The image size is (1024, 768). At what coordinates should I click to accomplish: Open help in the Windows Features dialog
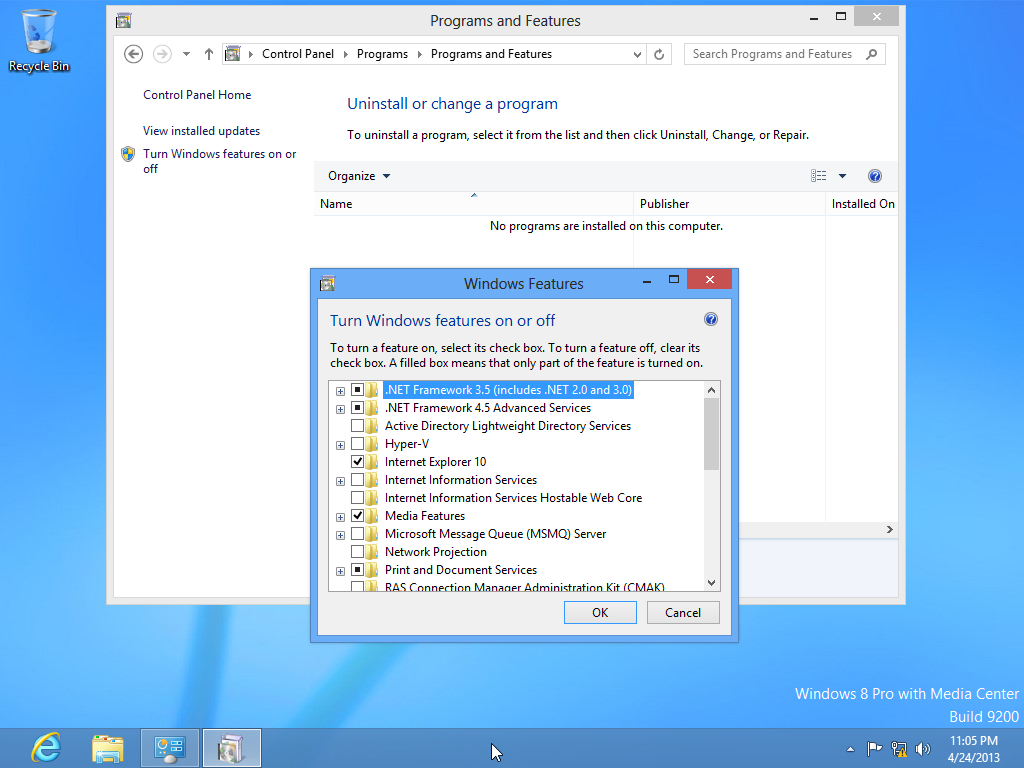(x=711, y=319)
